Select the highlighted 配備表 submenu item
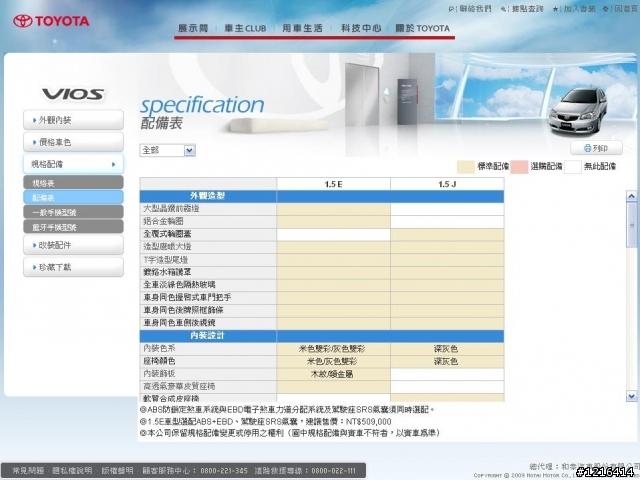 point(73,197)
